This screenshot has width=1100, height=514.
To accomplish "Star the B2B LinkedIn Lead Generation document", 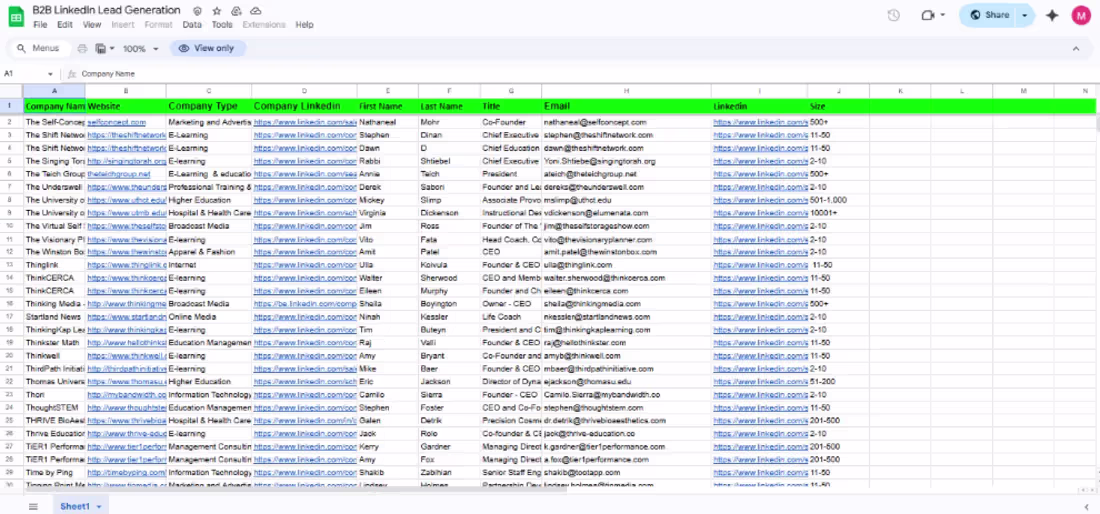I will (217, 11).
